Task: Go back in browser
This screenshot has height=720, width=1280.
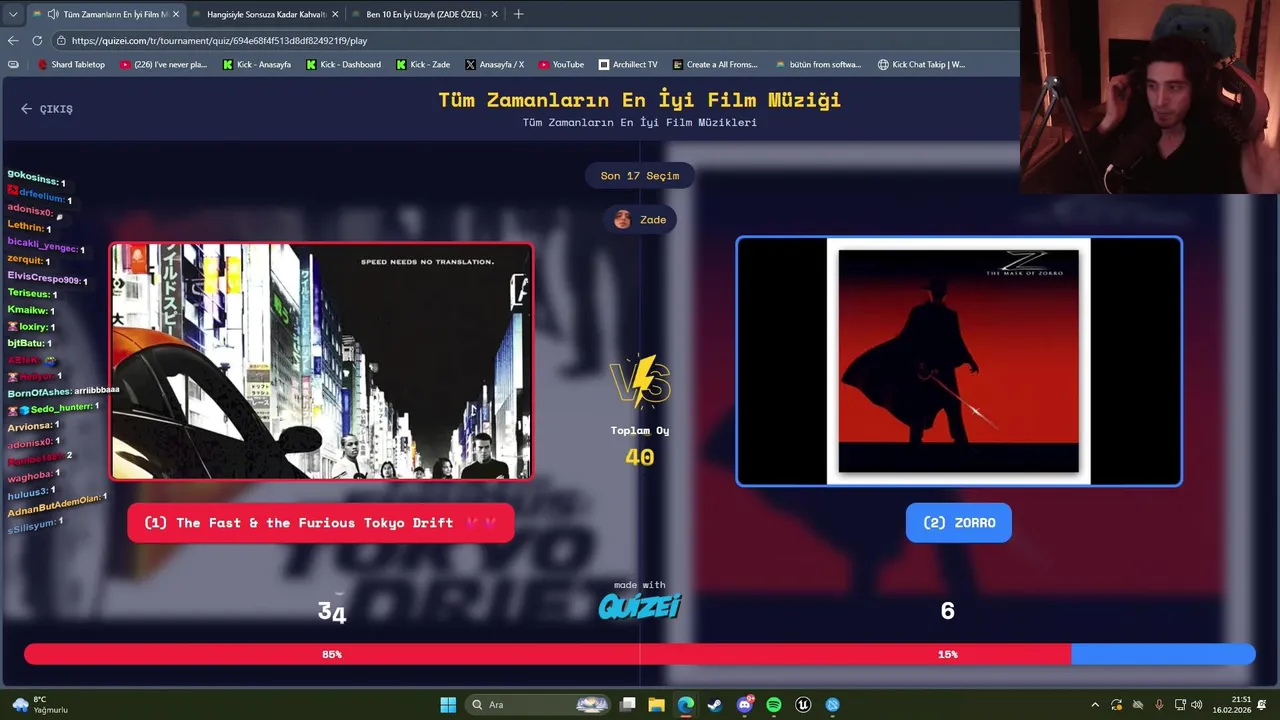Action: tap(13, 41)
